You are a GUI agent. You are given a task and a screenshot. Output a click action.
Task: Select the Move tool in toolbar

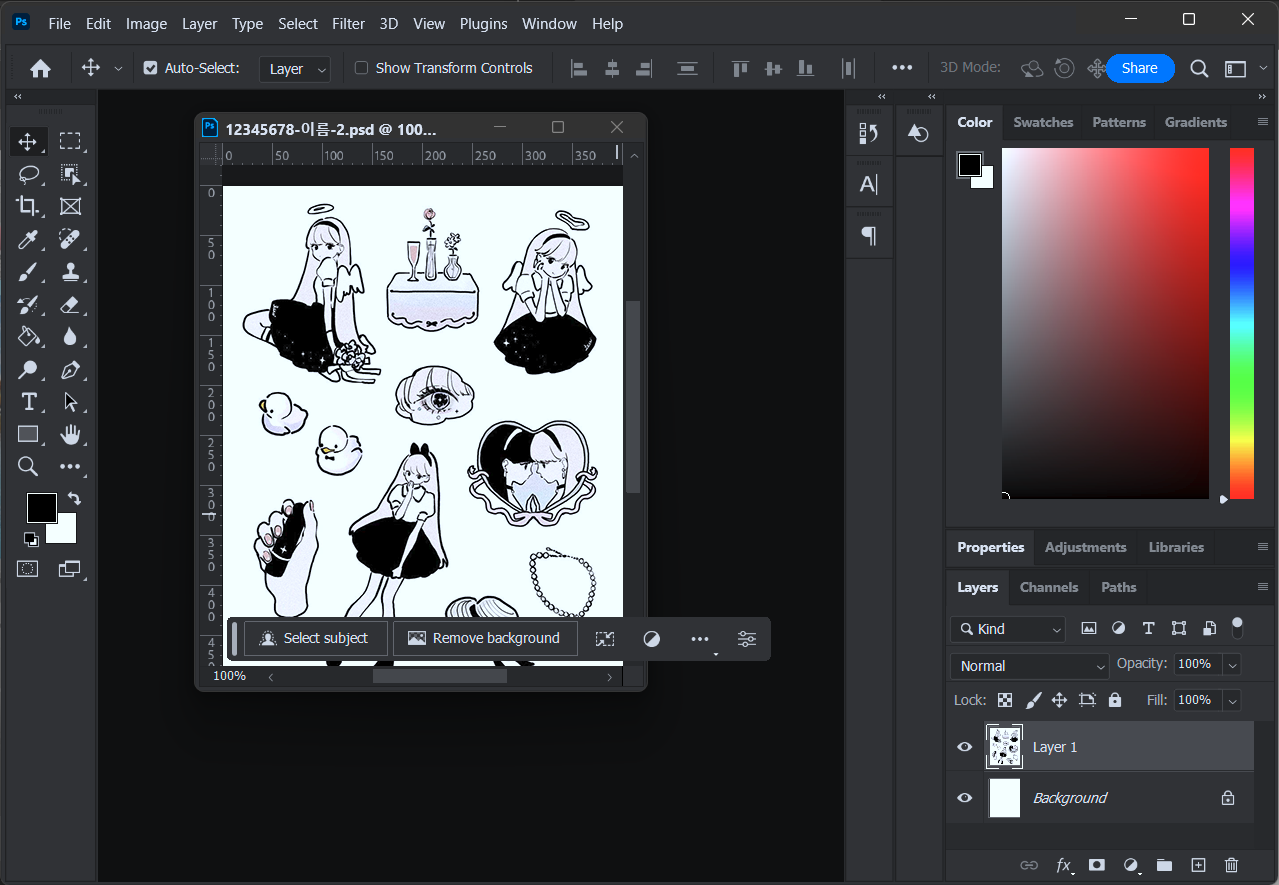click(28, 141)
